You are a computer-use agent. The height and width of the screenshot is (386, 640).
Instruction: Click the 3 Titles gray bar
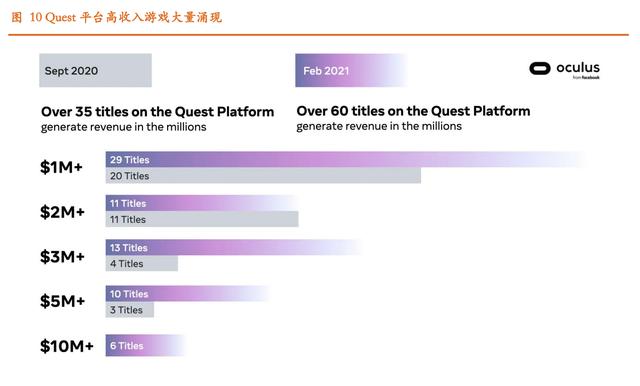[x=130, y=310]
